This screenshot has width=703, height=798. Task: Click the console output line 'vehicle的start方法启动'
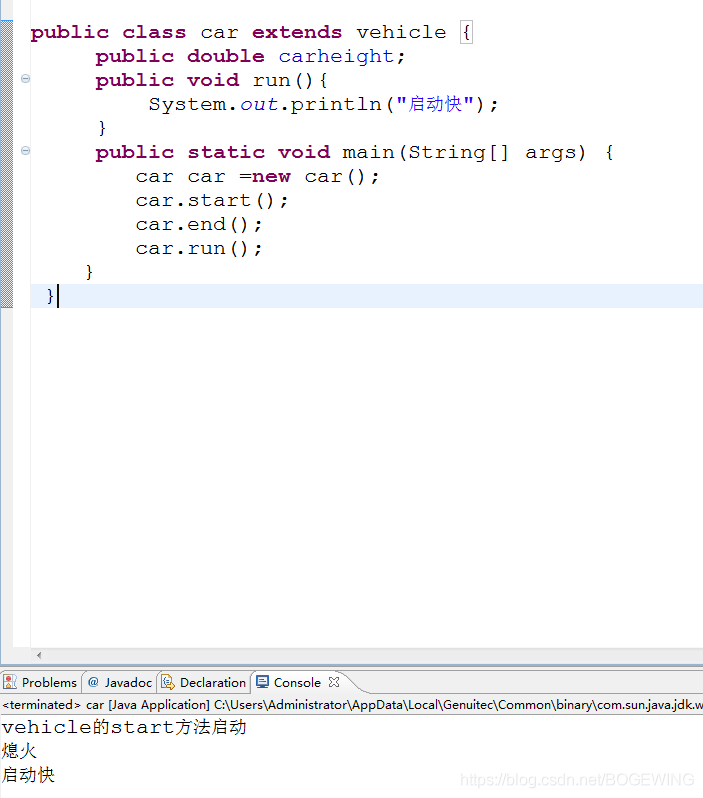point(124,727)
